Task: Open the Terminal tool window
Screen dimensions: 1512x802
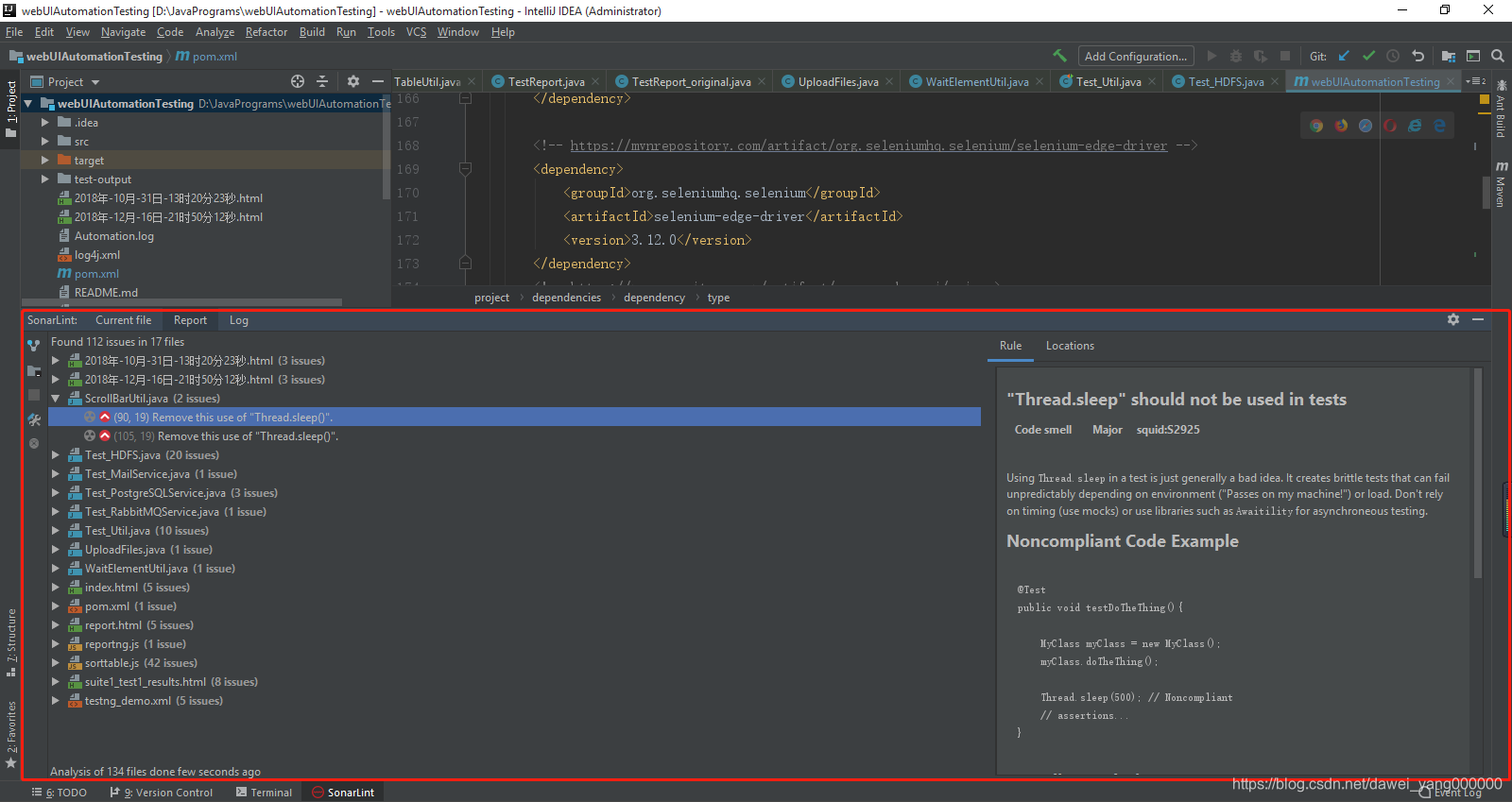Action: [264, 793]
